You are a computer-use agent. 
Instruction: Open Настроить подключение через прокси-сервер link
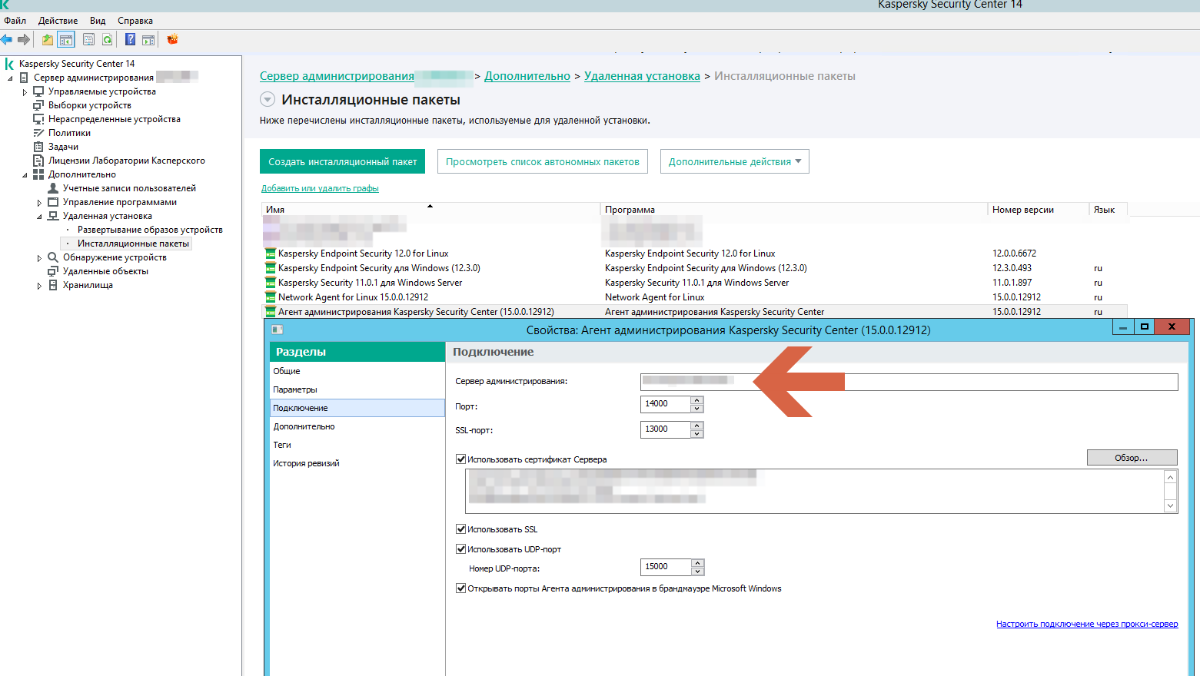[1086, 624]
